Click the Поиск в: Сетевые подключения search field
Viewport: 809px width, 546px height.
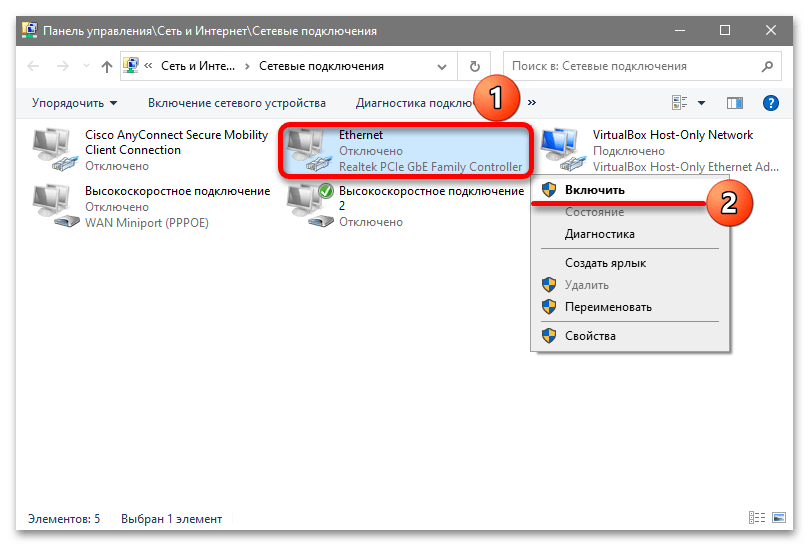[634, 66]
